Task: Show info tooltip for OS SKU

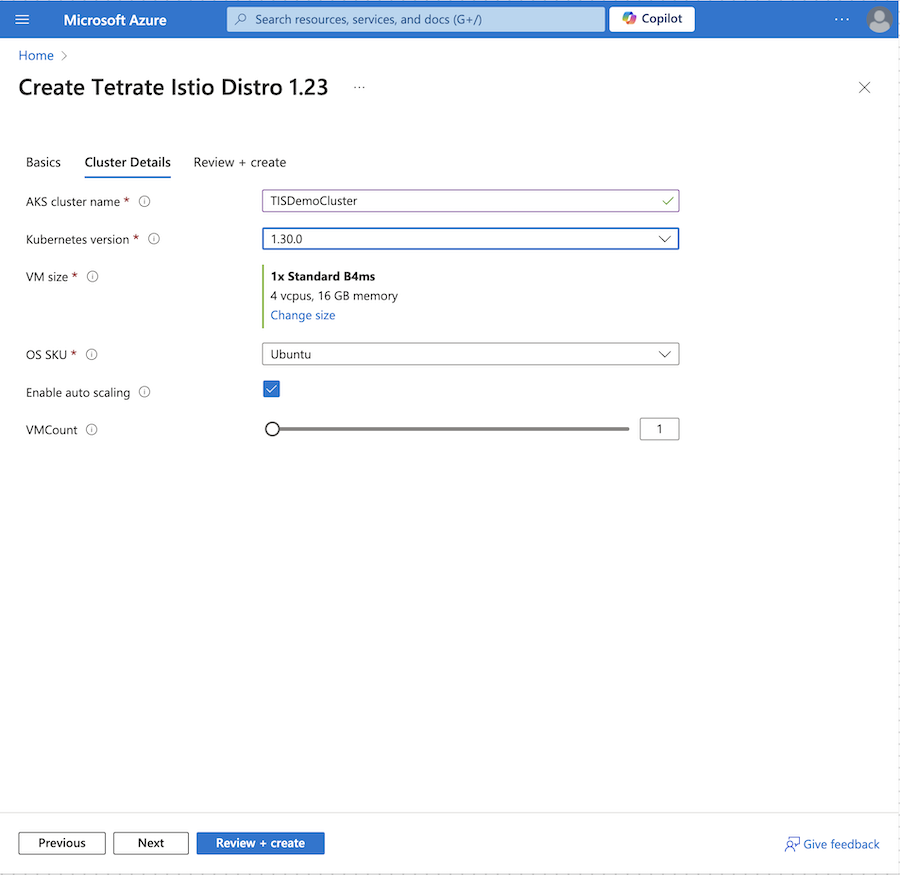Action: click(x=91, y=354)
